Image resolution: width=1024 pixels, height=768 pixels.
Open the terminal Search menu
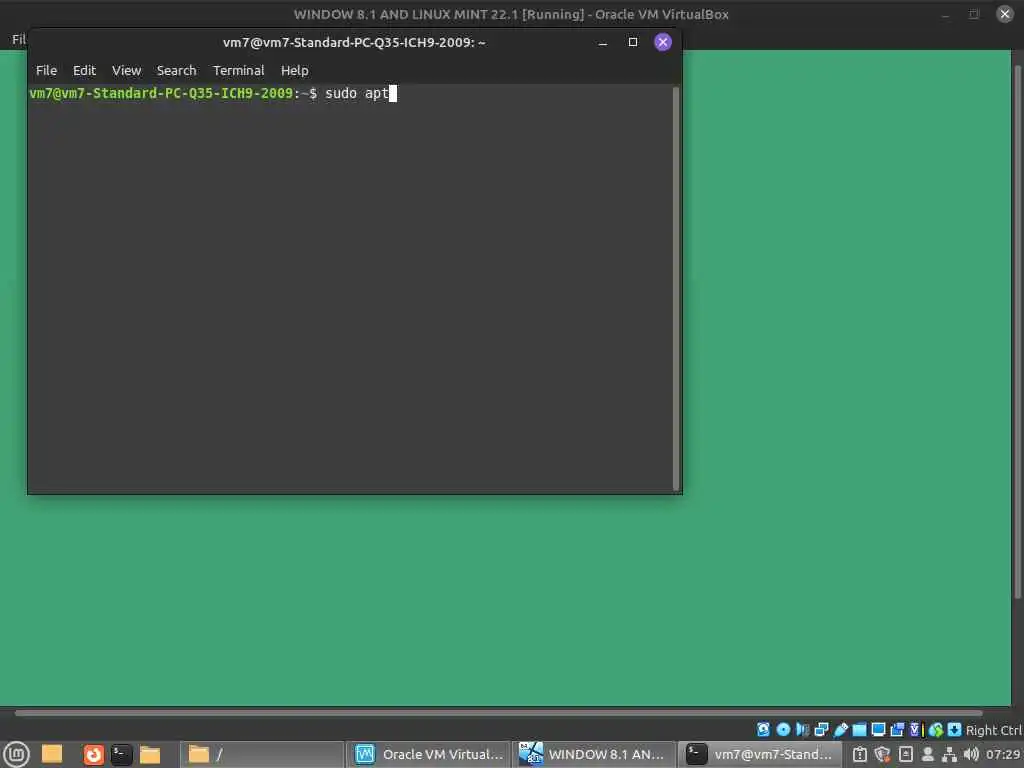(176, 71)
